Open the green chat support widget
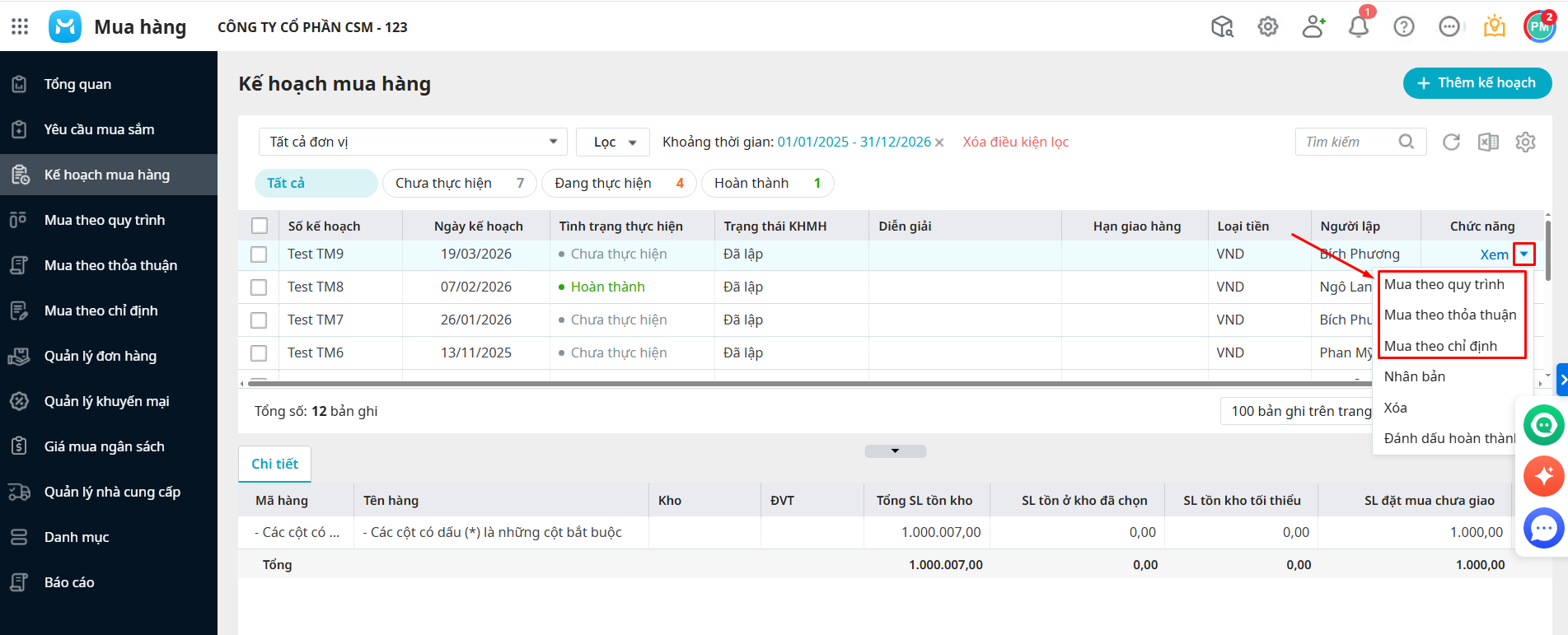 (x=1544, y=425)
